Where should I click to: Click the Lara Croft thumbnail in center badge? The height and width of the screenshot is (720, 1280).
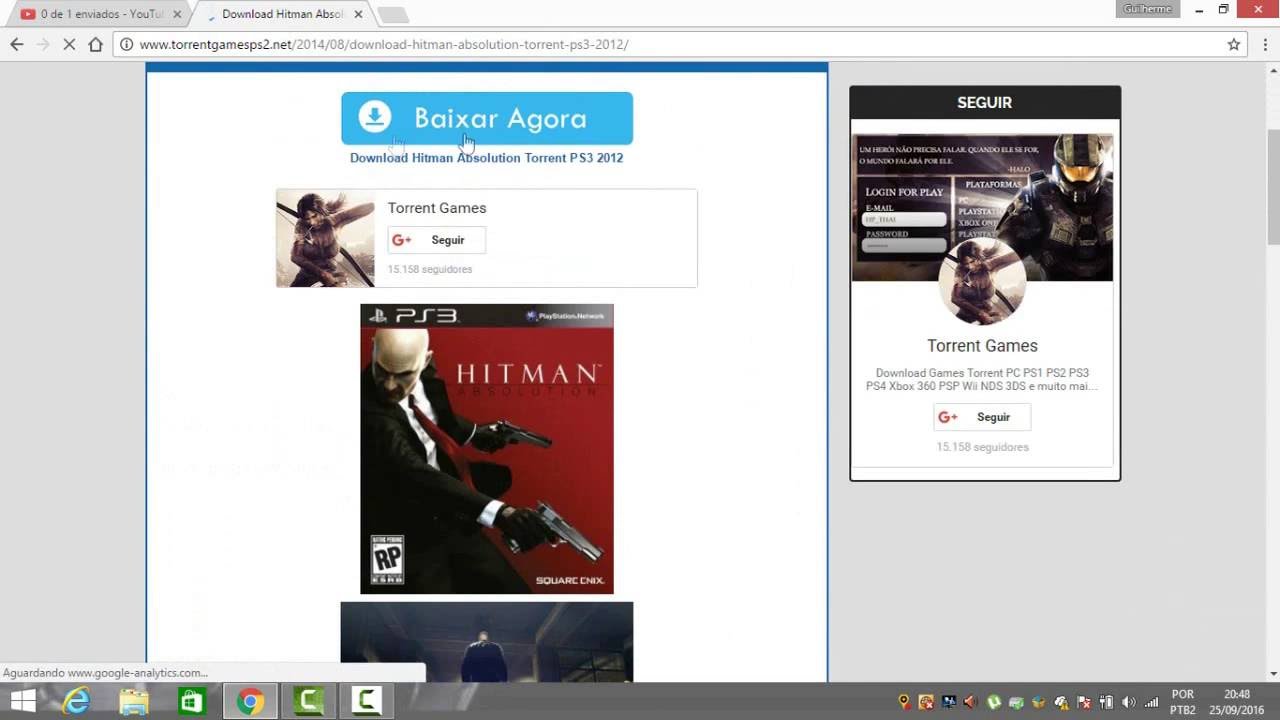coord(325,238)
